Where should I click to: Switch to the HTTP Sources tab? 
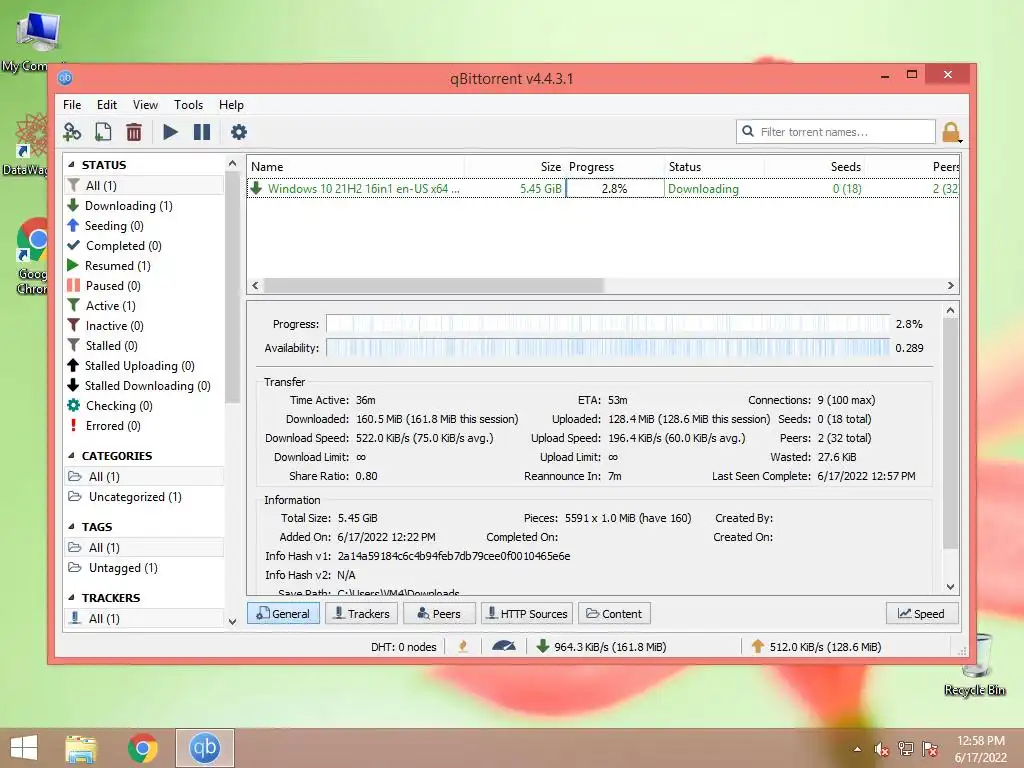(x=527, y=613)
